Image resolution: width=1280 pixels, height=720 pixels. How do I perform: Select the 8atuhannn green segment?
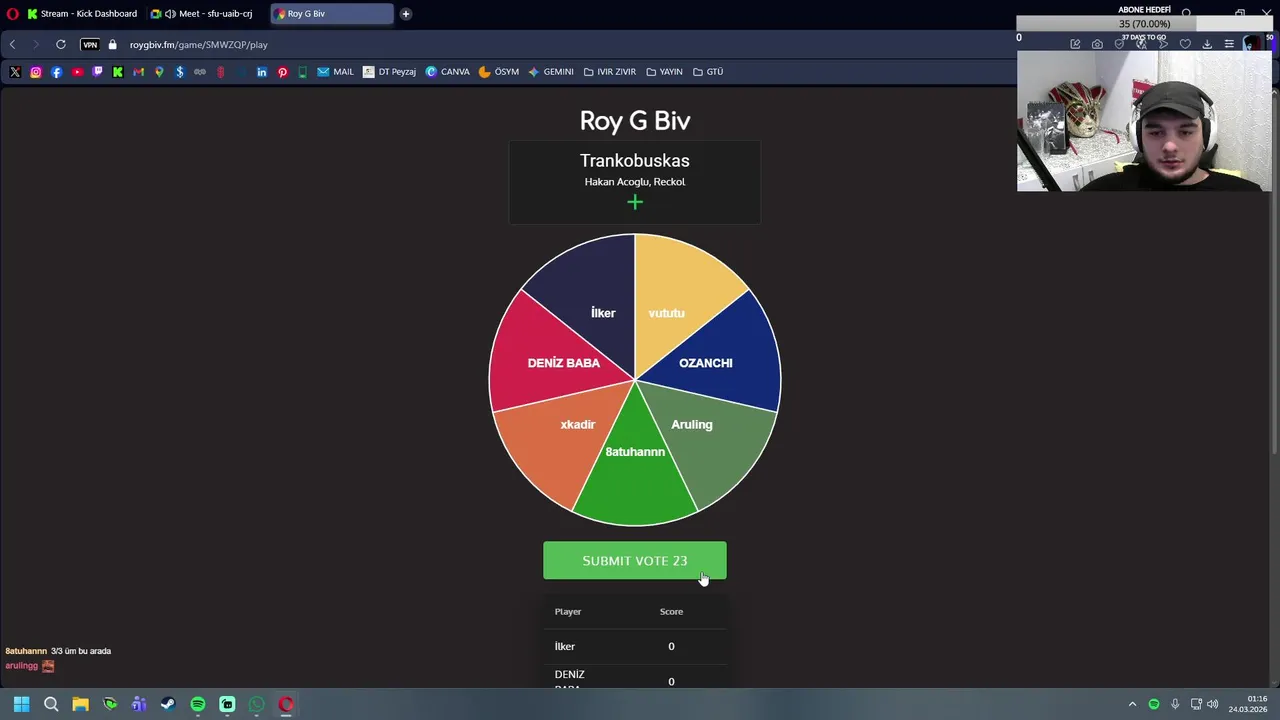pyautogui.click(x=635, y=465)
